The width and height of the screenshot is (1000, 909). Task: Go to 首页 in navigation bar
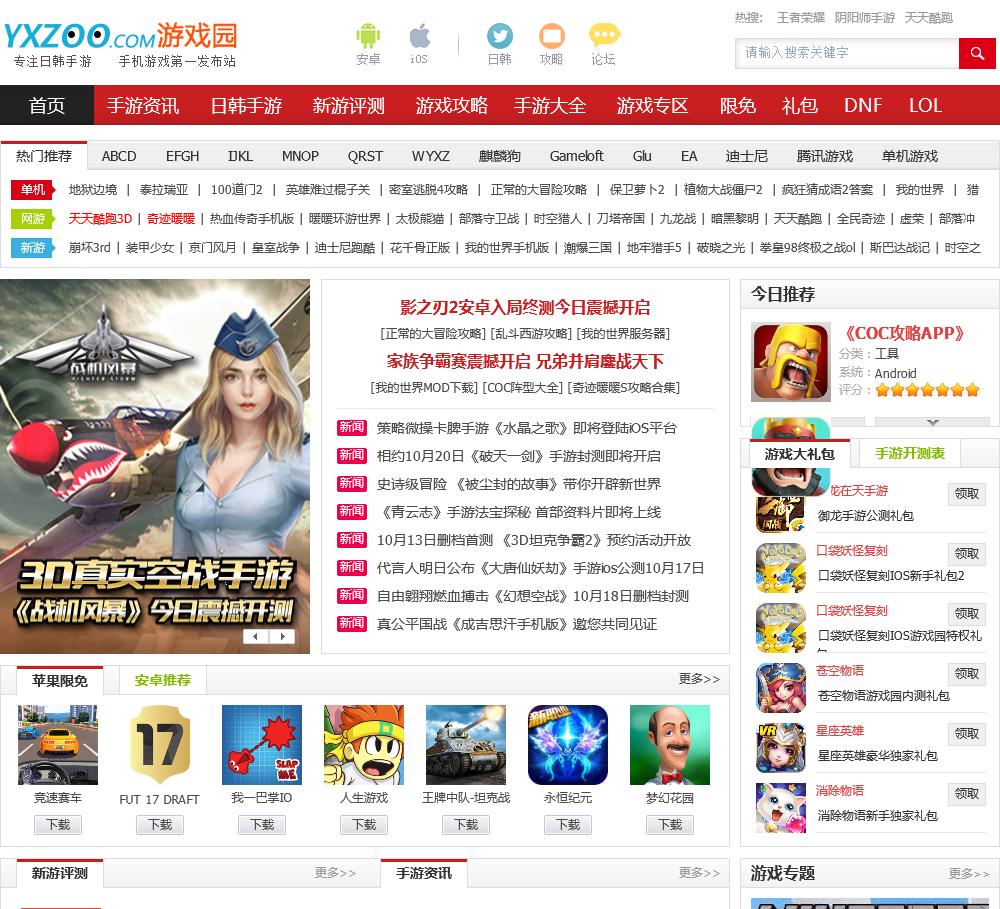pyautogui.click(x=47, y=105)
